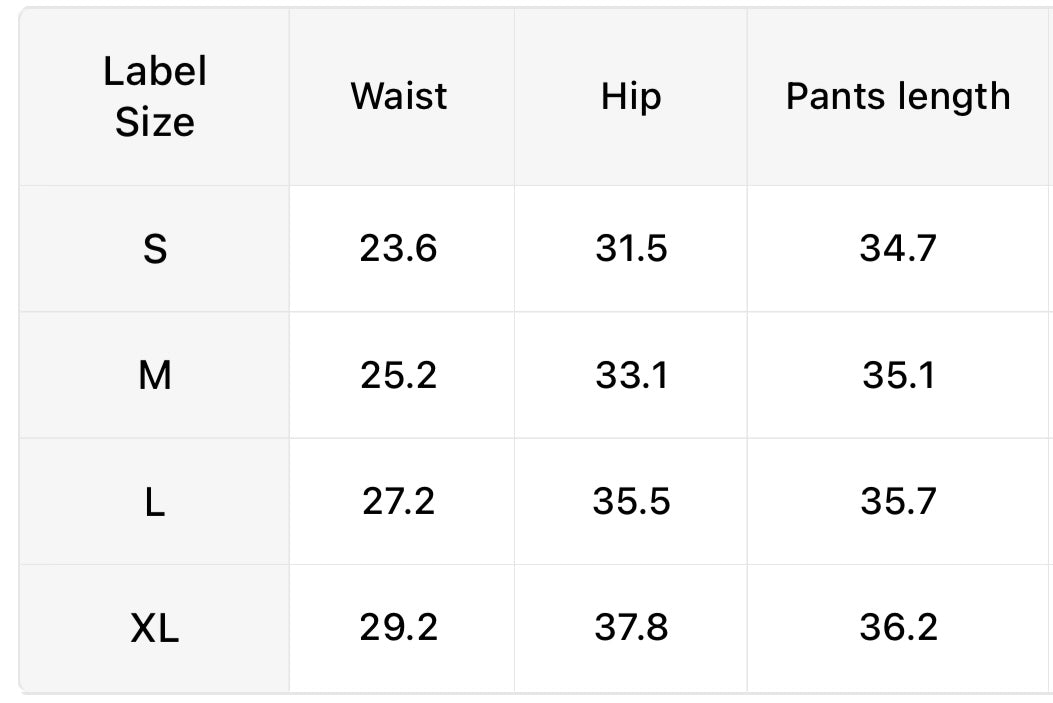1053x703 pixels.
Task: Choose the S size row label
Action: point(155,248)
